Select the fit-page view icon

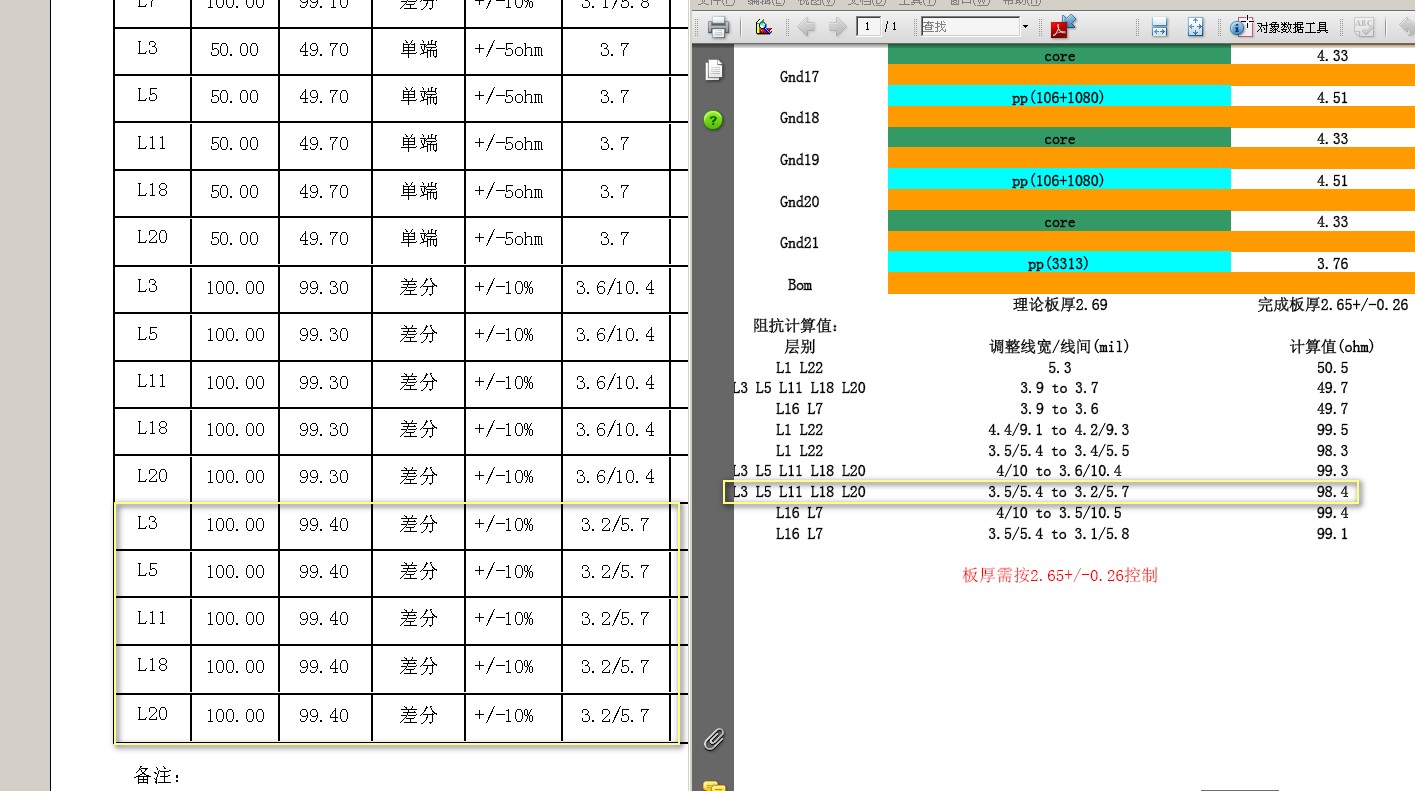(1195, 27)
